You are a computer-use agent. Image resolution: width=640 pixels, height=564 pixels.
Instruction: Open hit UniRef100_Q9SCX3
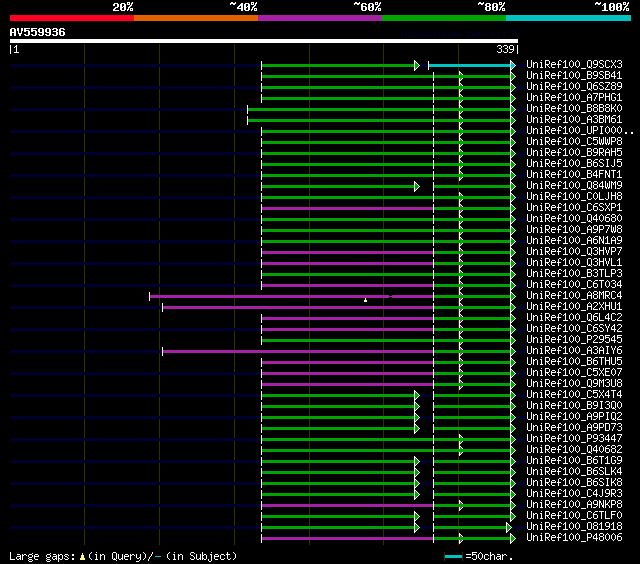click(574, 64)
